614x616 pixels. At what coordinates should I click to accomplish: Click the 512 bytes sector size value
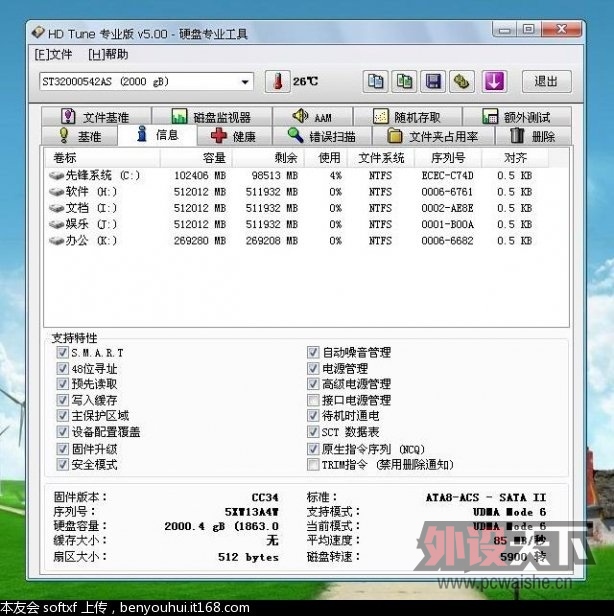click(248, 557)
